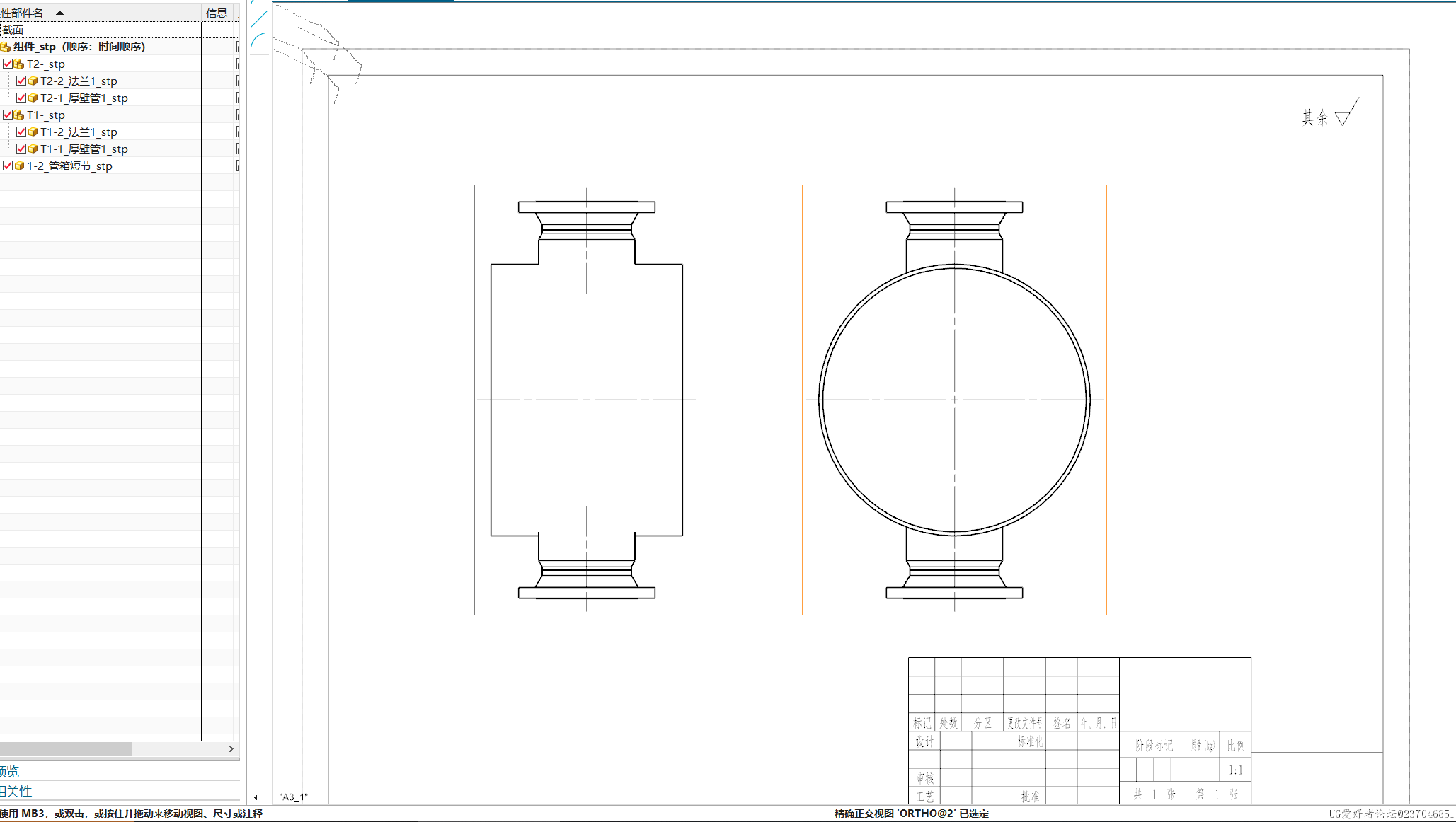The image size is (1456, 822).
Task: Uncheck the T2-1_厚壁管1_stp checkbox
Action: coord(21,98)
